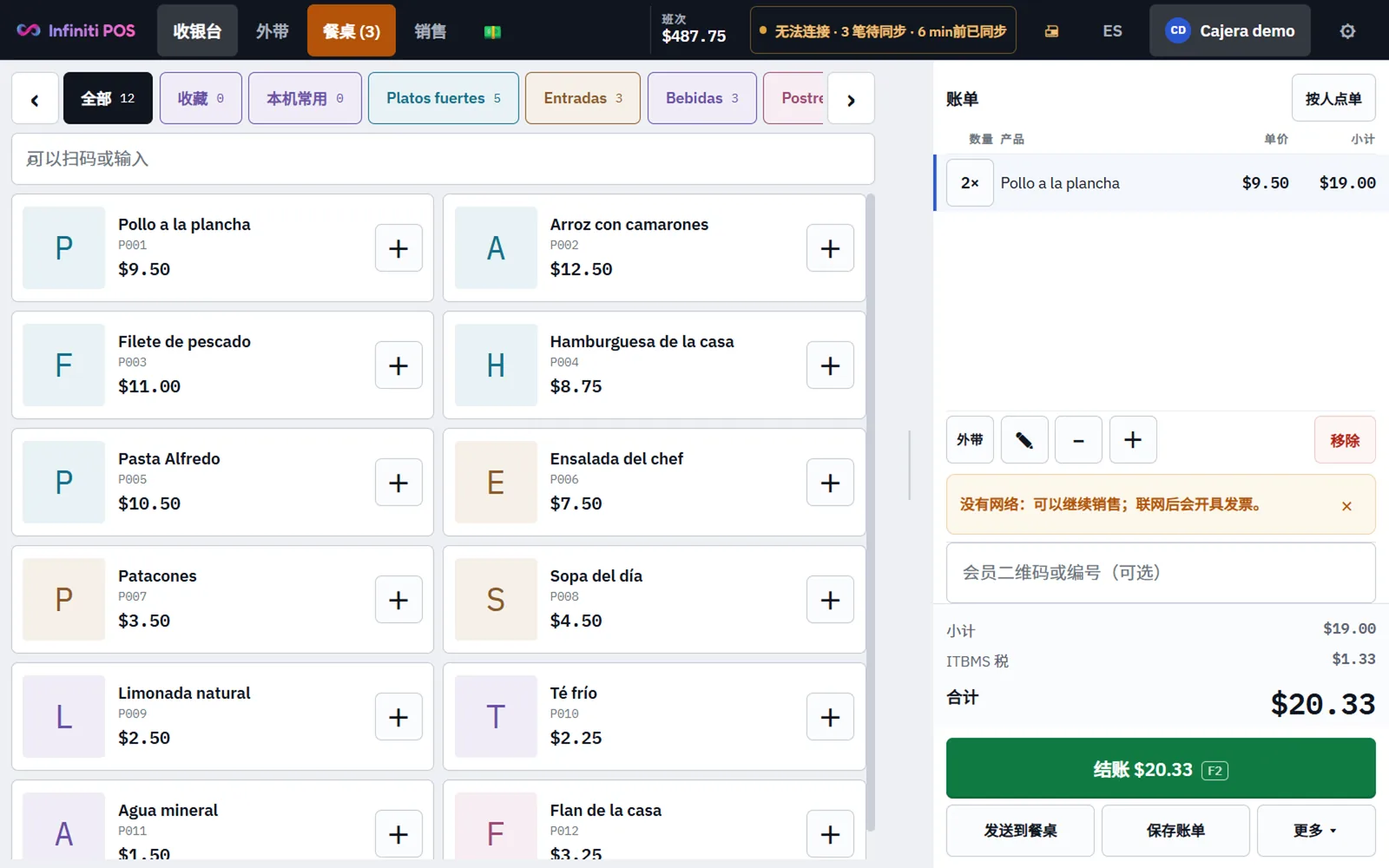Filter by Bebidas category

click(x=701, y=98)
